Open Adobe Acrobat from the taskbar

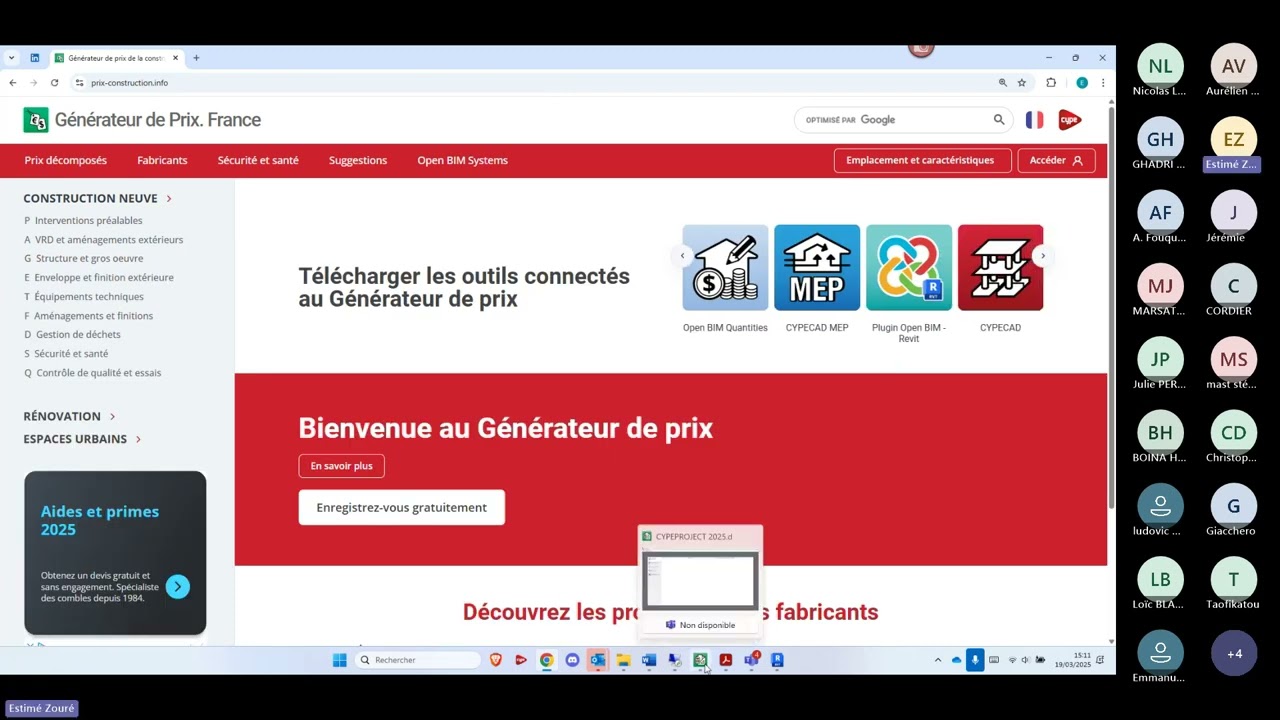coord(726,660)
